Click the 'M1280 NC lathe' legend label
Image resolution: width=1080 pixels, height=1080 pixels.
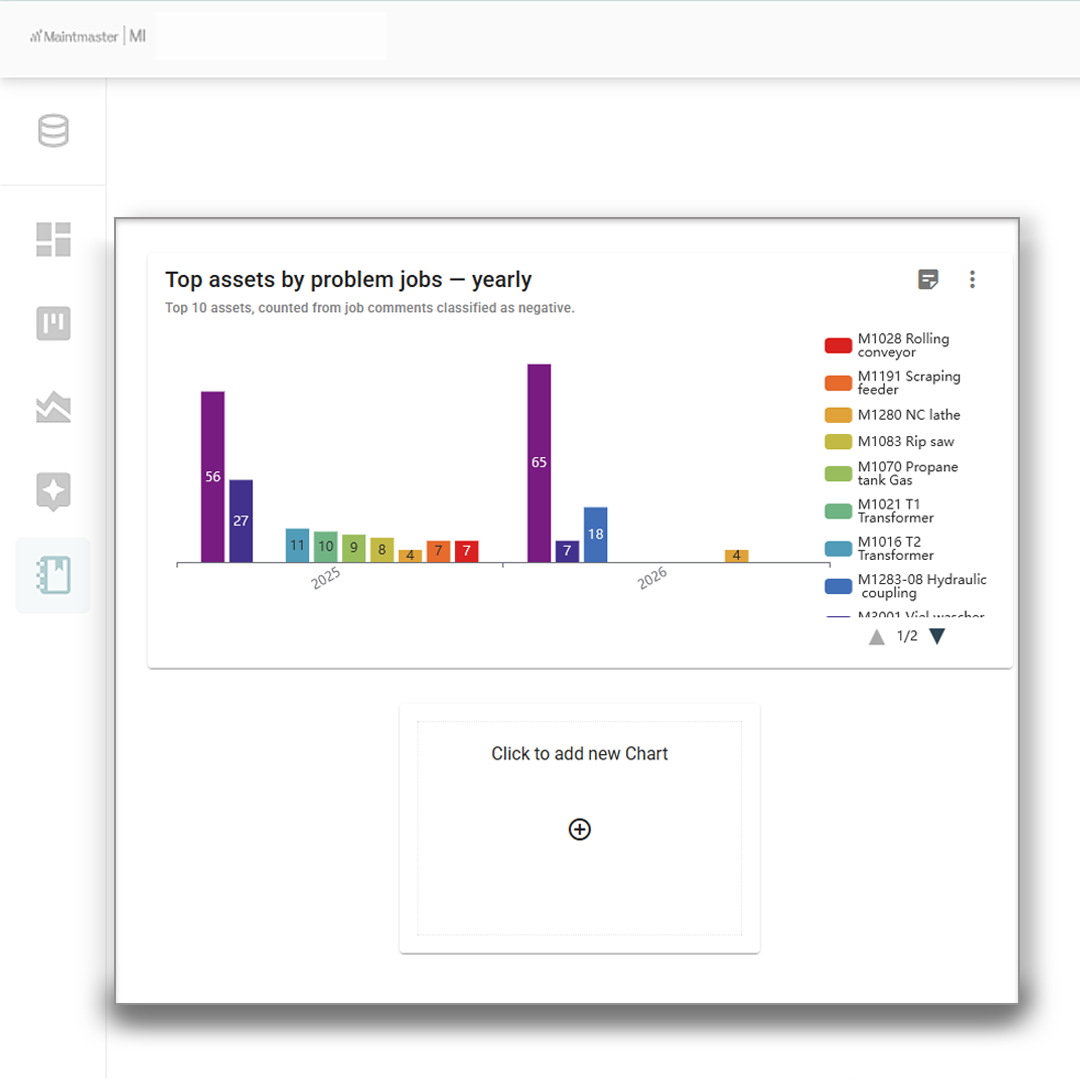click(908, 415)
